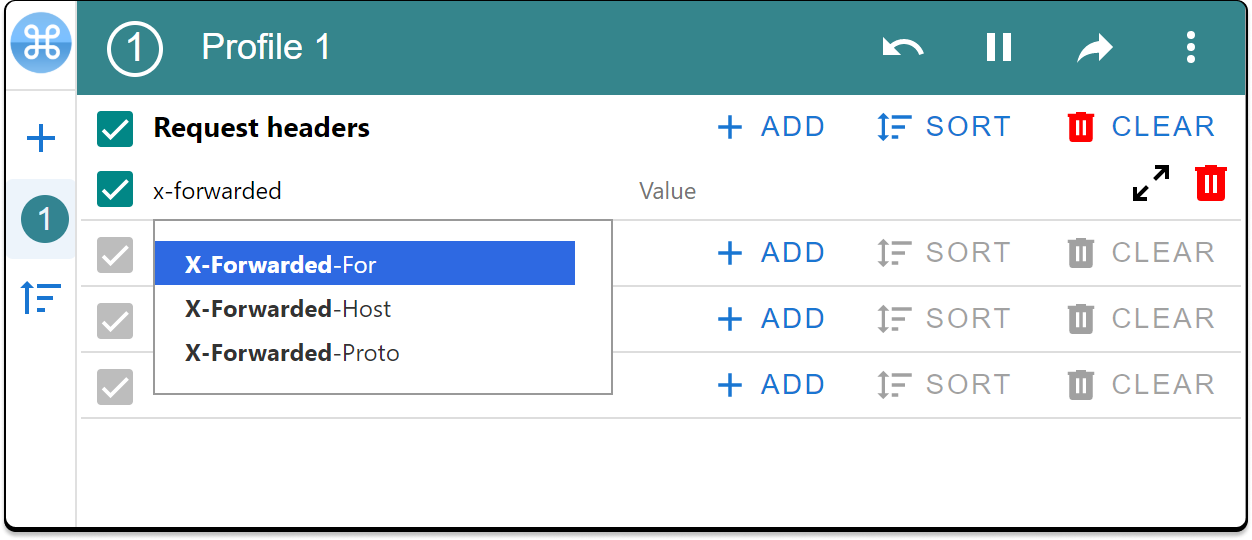
Task: Undo the last change
Action: [902, 47]
